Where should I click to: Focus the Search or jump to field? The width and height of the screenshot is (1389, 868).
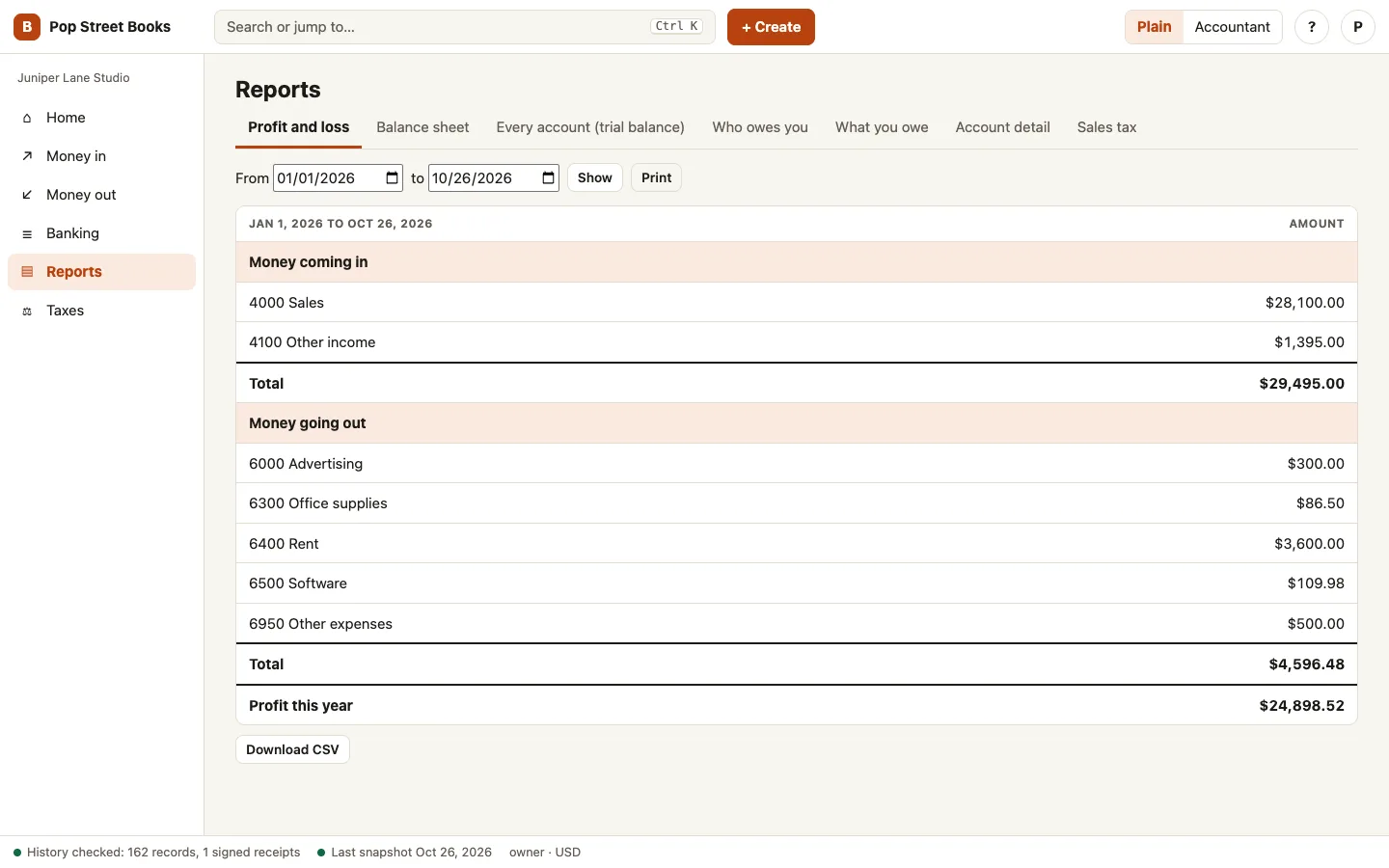click(x=464, y=27)
